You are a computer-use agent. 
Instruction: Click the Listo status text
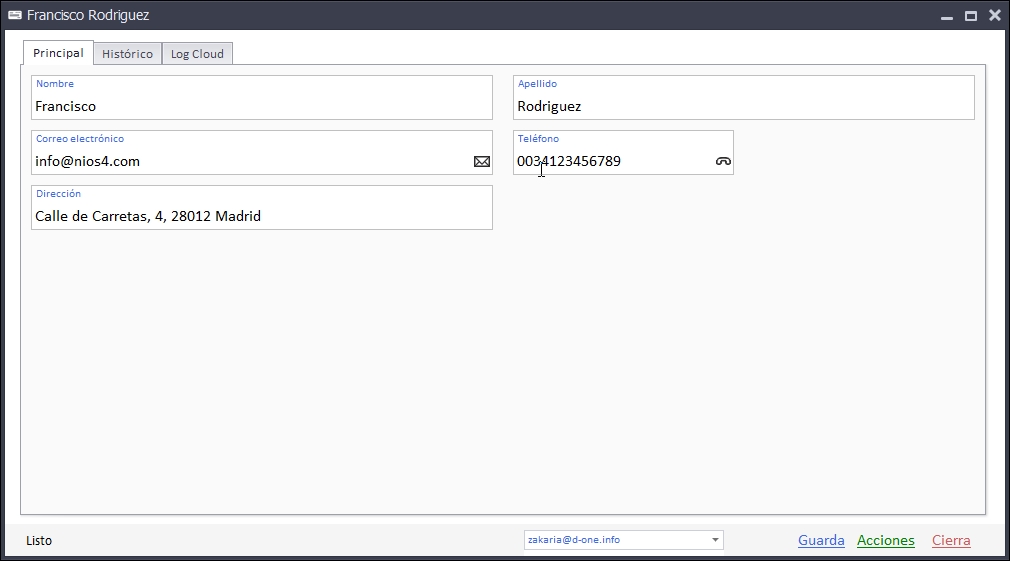[39, 541]
